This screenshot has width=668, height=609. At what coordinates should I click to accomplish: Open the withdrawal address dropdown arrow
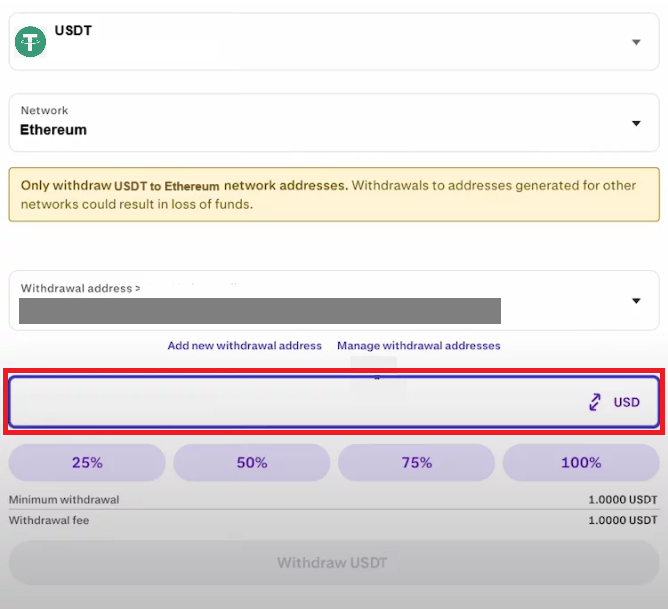(x=636, y=301)
